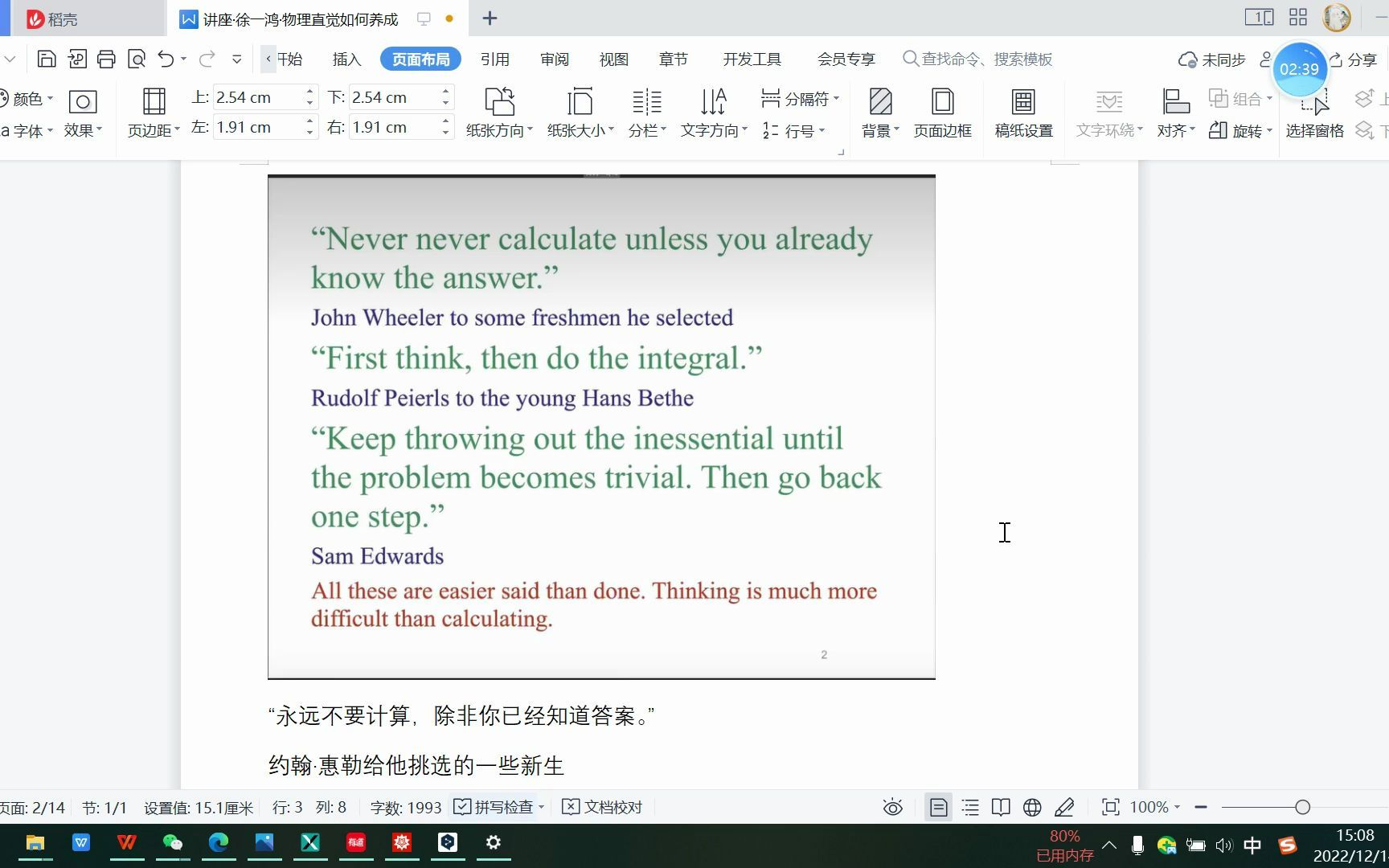Toggle eye-protection mode icon in status bar
The image size is (1389, 868).
(893, 808)
